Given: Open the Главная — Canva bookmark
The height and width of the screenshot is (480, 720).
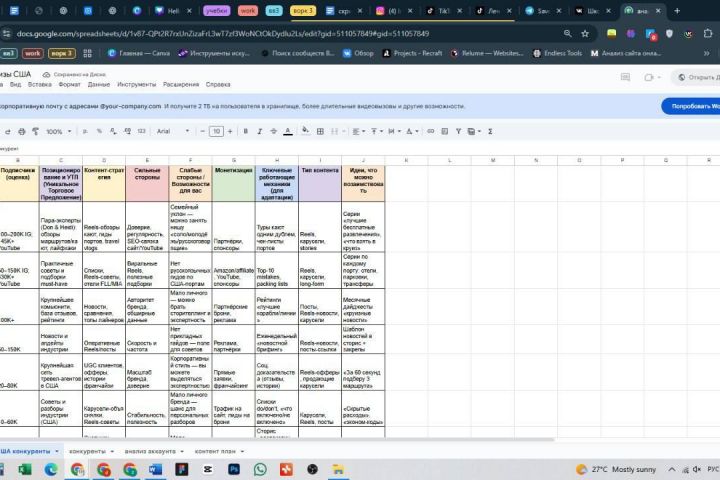Looking at the screenshot, I should (139, 53).
